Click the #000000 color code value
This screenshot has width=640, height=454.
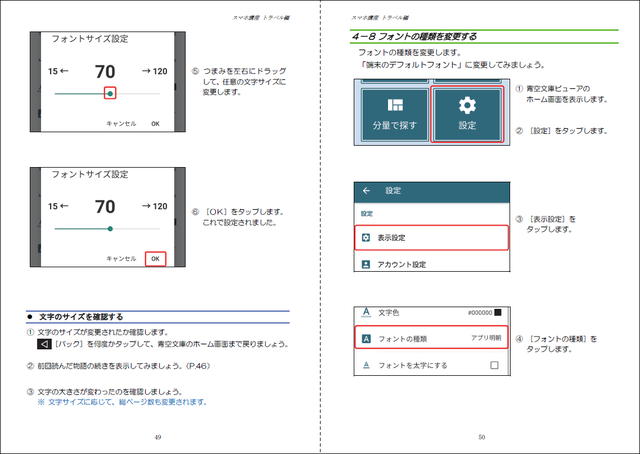480,313
